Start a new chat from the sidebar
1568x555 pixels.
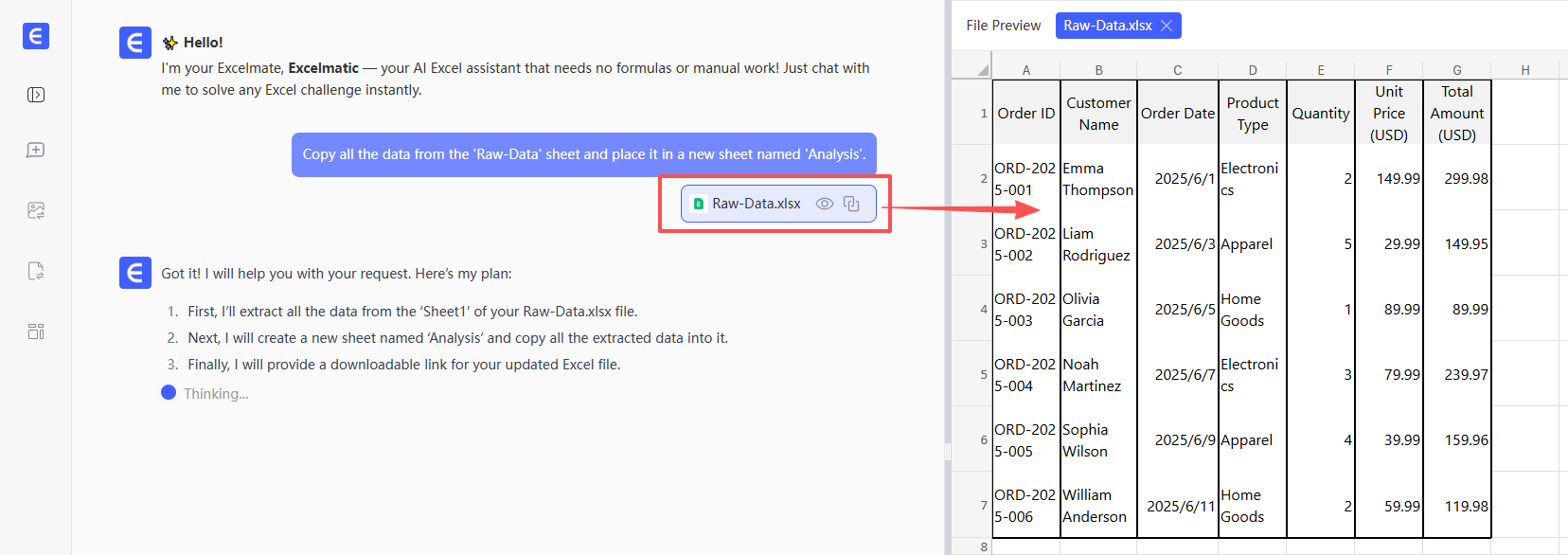36,151
